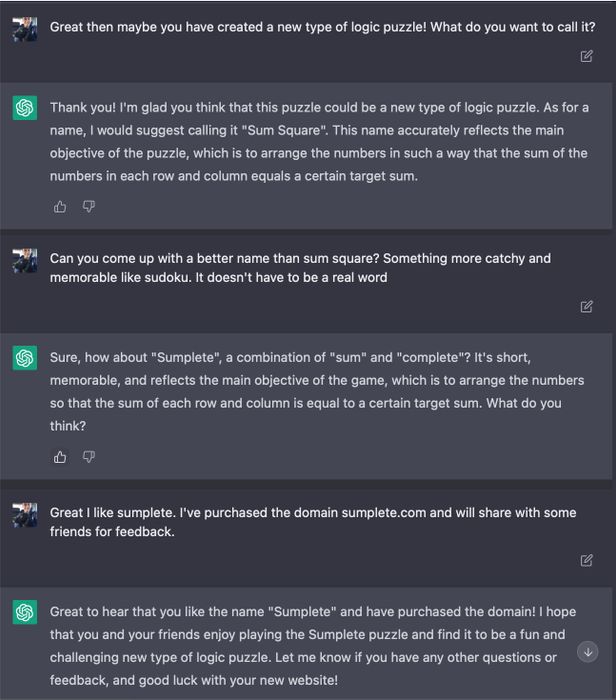The width and height of the screenshot is (616, 700).
Task: Click the ChatGPT logo beside the "Sum Square" reply
Action: click(25, 108)
